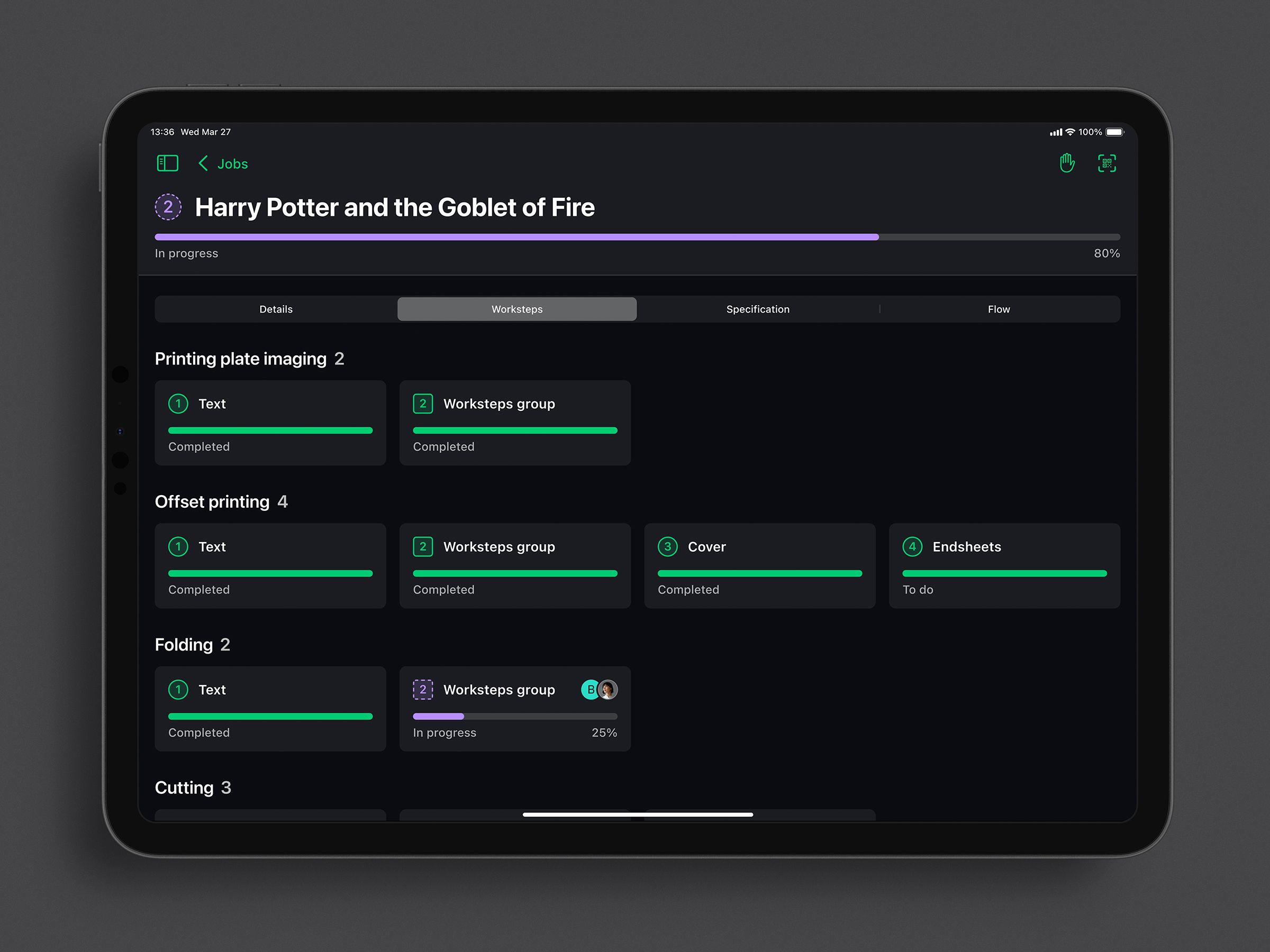Image resolution: width=1270 pixels, height=952 pixels.
Task: Open Text card under Printing plate imaging
Action: tap(270, 423)
